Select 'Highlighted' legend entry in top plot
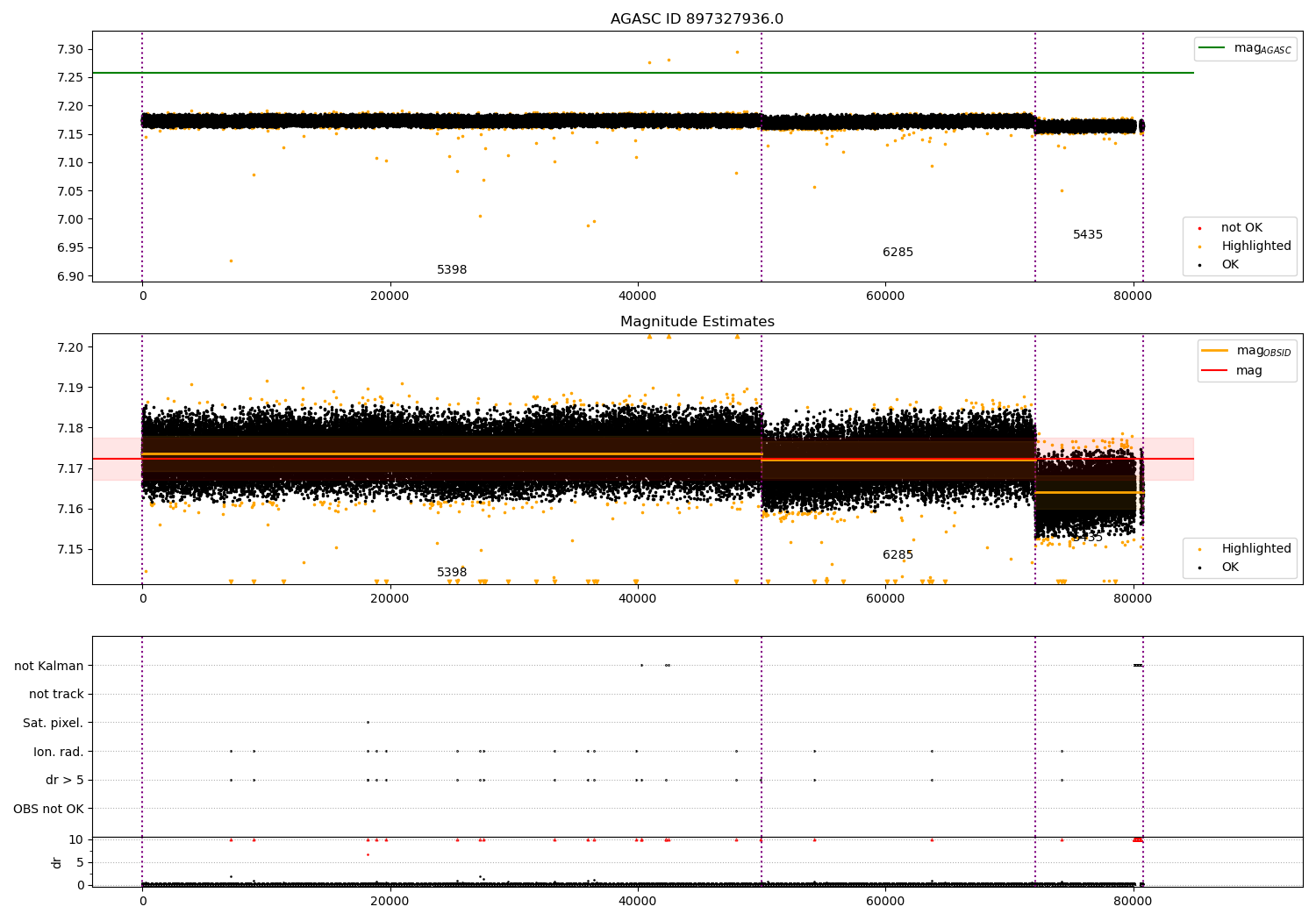1316x921 pixels. coord(1255,246)
